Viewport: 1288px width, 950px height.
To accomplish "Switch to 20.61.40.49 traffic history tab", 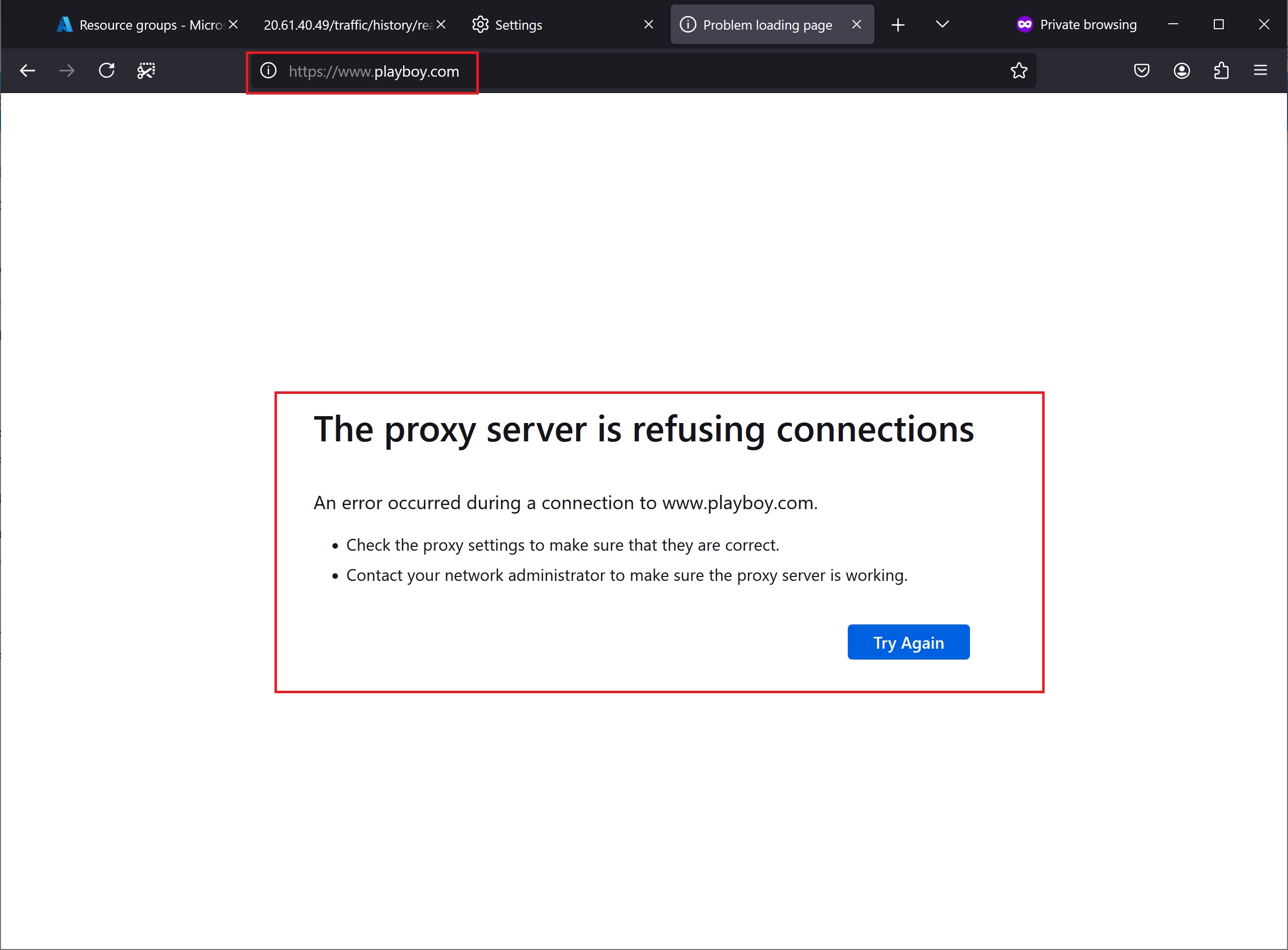I will [x=355, y=25].
